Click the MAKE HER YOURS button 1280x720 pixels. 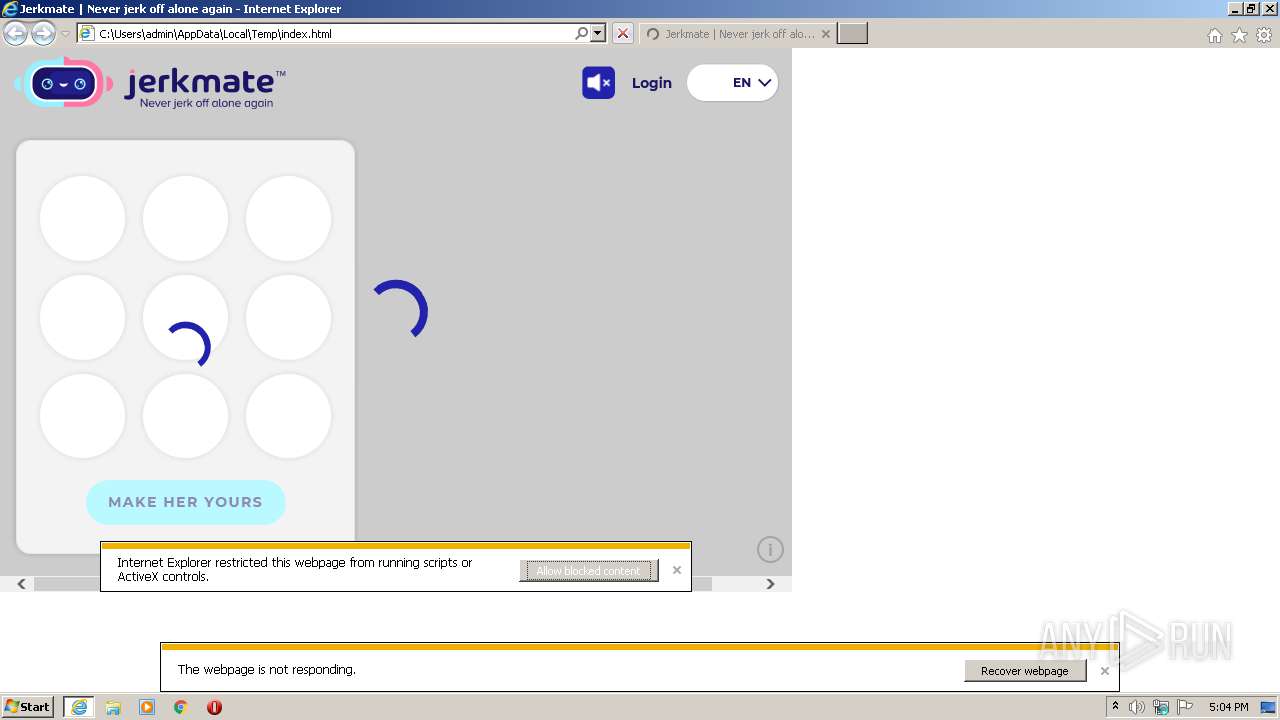(x=185, y=502)
